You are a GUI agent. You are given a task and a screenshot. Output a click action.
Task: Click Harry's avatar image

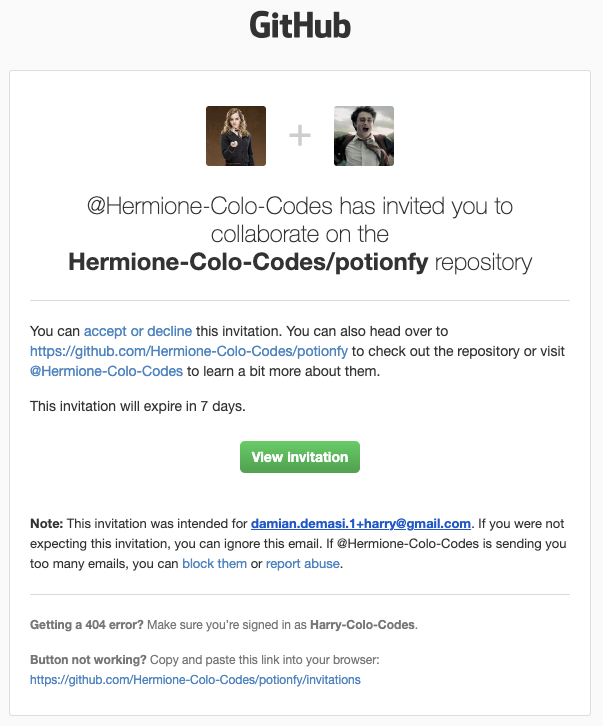363,136
